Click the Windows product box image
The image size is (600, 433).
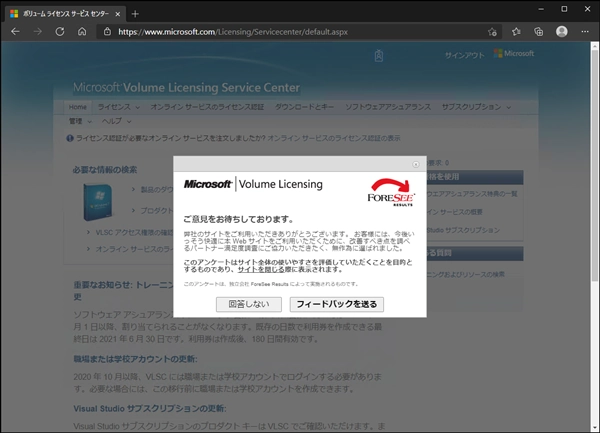98,202
